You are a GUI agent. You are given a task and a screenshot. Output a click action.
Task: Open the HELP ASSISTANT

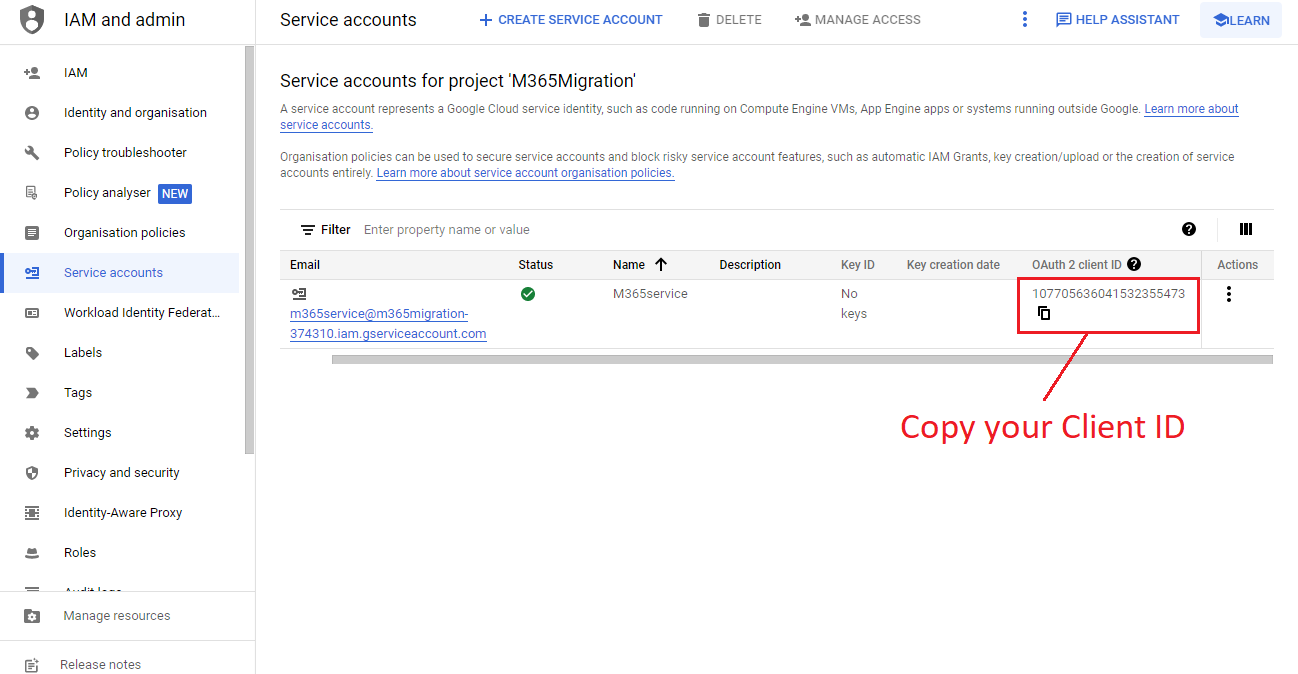point(1118,20)
